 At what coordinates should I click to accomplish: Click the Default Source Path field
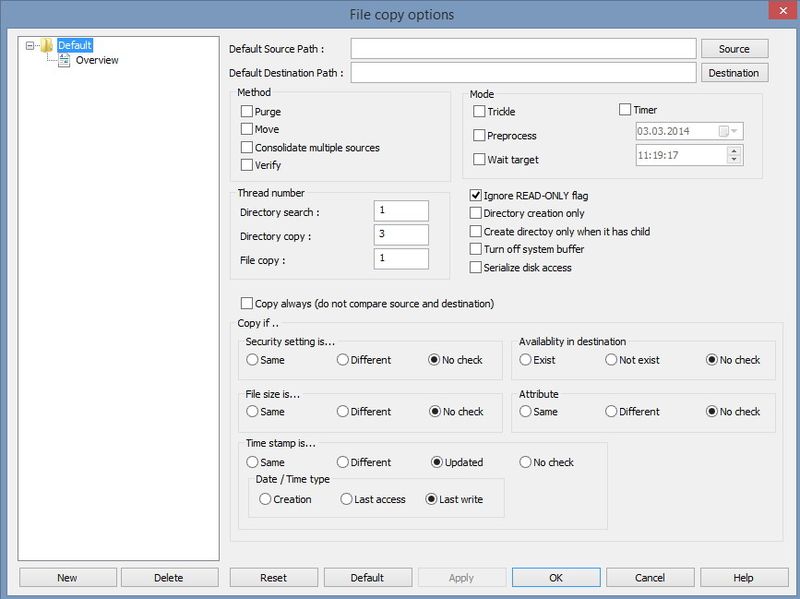[x=522, y=49]
